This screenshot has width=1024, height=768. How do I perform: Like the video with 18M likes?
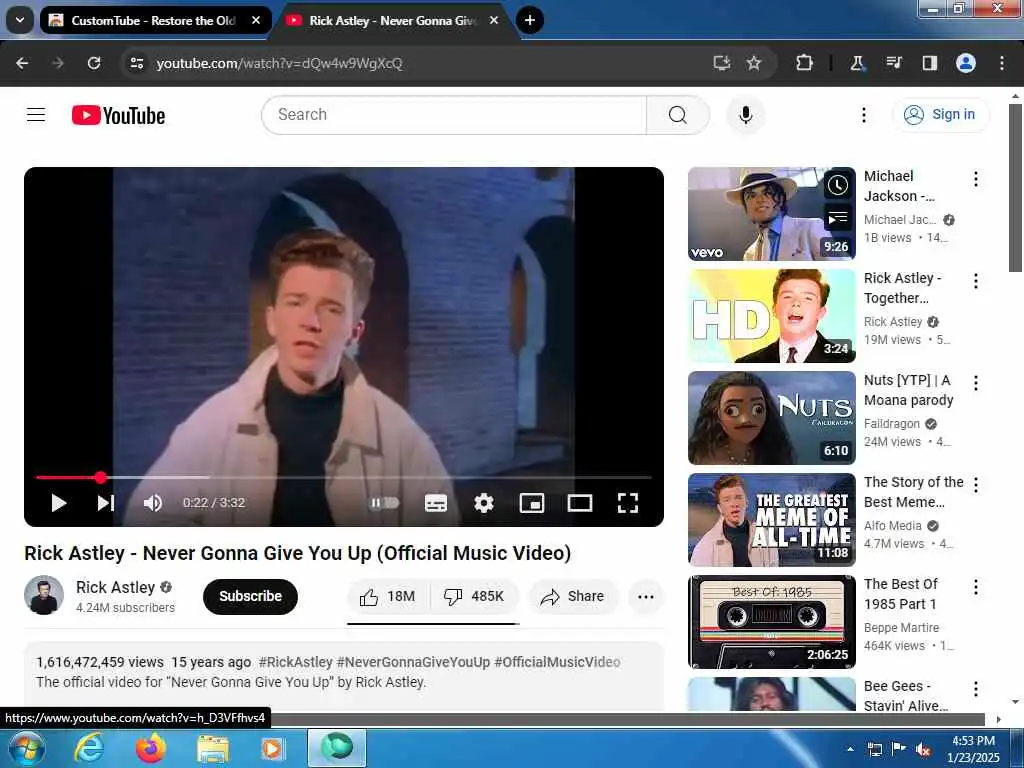[x=388, y=596]
